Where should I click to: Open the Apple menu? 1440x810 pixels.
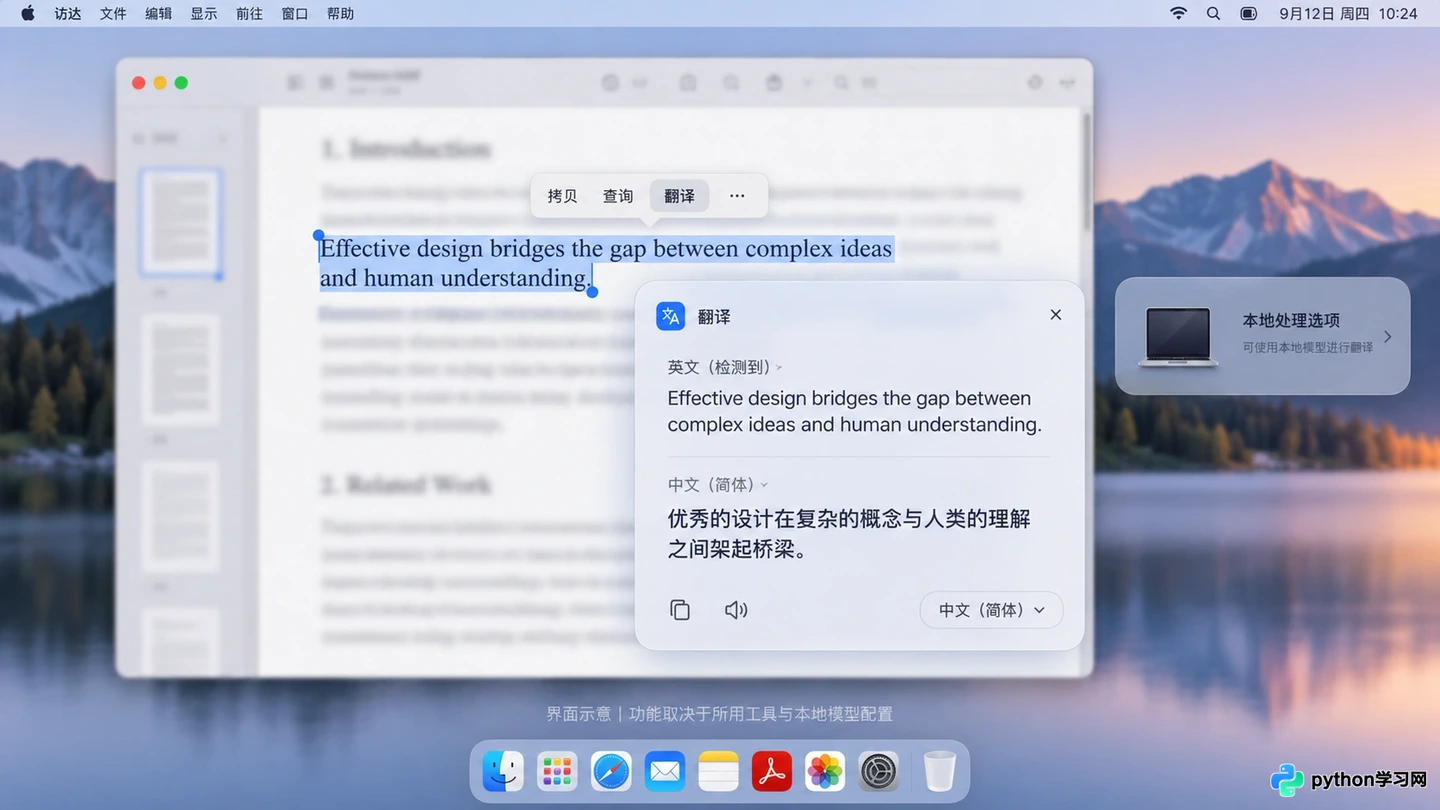(28, 14)
